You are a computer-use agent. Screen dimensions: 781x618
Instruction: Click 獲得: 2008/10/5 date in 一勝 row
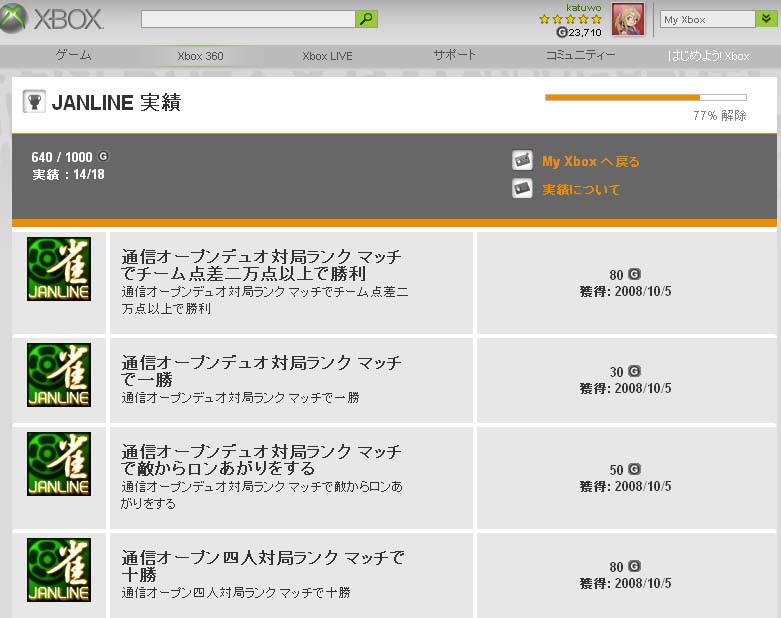[625, 388]
